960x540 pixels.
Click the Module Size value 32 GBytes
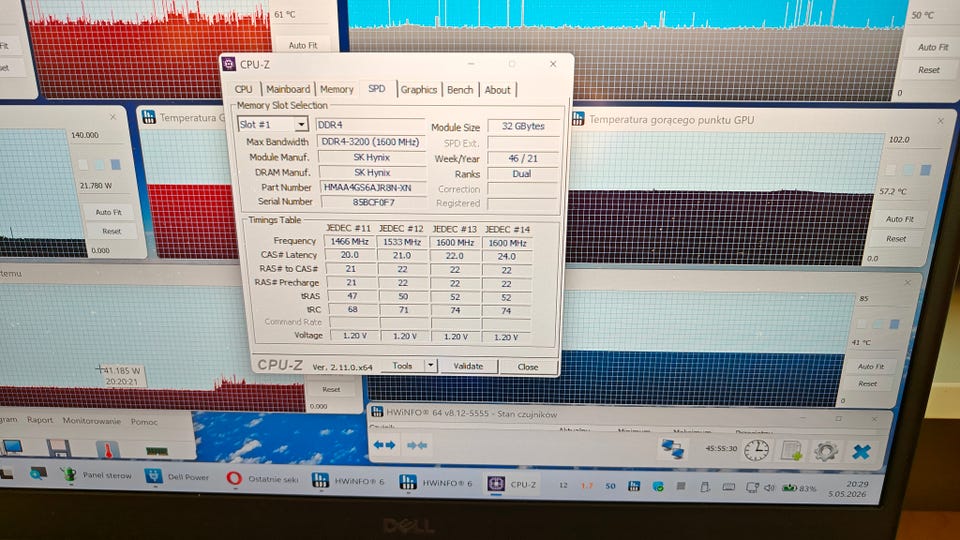coord(523,126)
